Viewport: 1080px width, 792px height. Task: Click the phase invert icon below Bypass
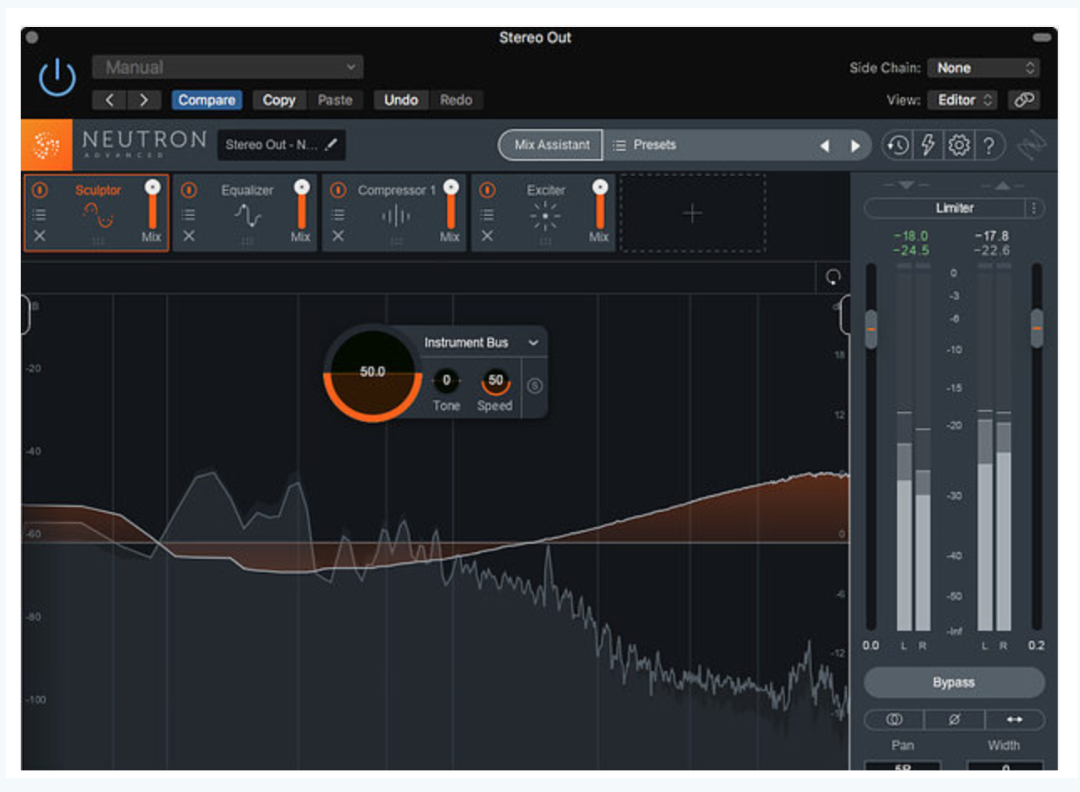coord(953,720)
